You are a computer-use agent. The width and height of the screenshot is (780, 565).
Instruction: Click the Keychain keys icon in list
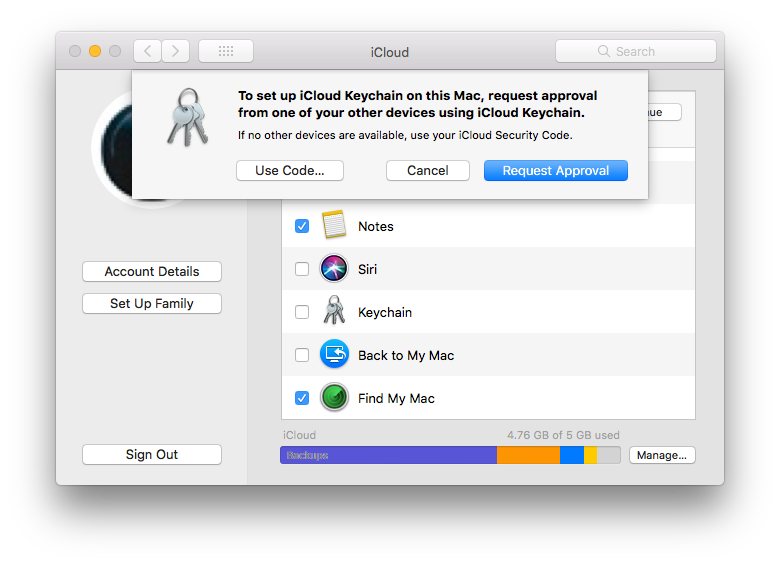pyautogui.click(x=334, y=310)
